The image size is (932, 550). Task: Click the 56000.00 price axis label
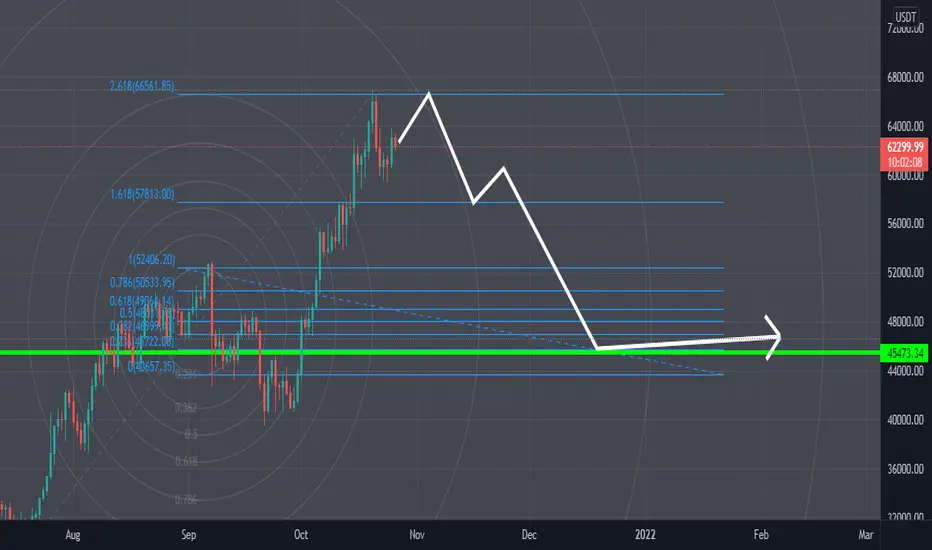coord(905,224)
